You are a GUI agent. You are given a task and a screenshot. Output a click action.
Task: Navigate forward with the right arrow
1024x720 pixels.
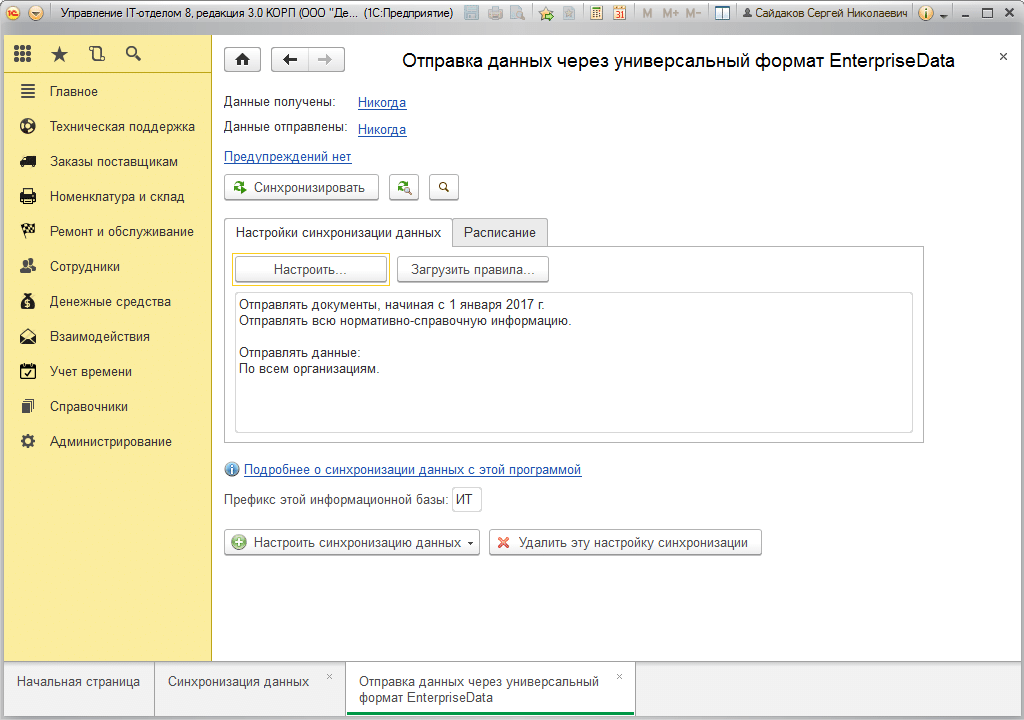pyautogui.click(x=326, y=59)
